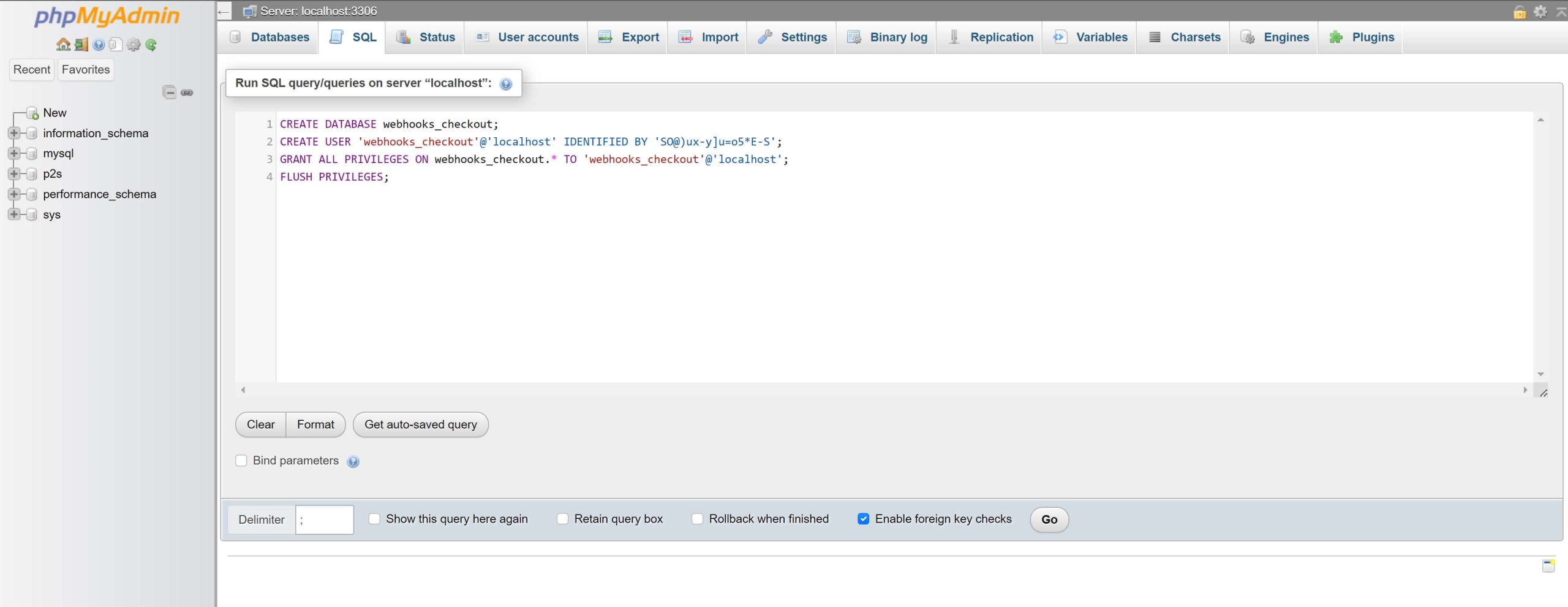
Task: Go to the Export tab
Action: [628, 37]
